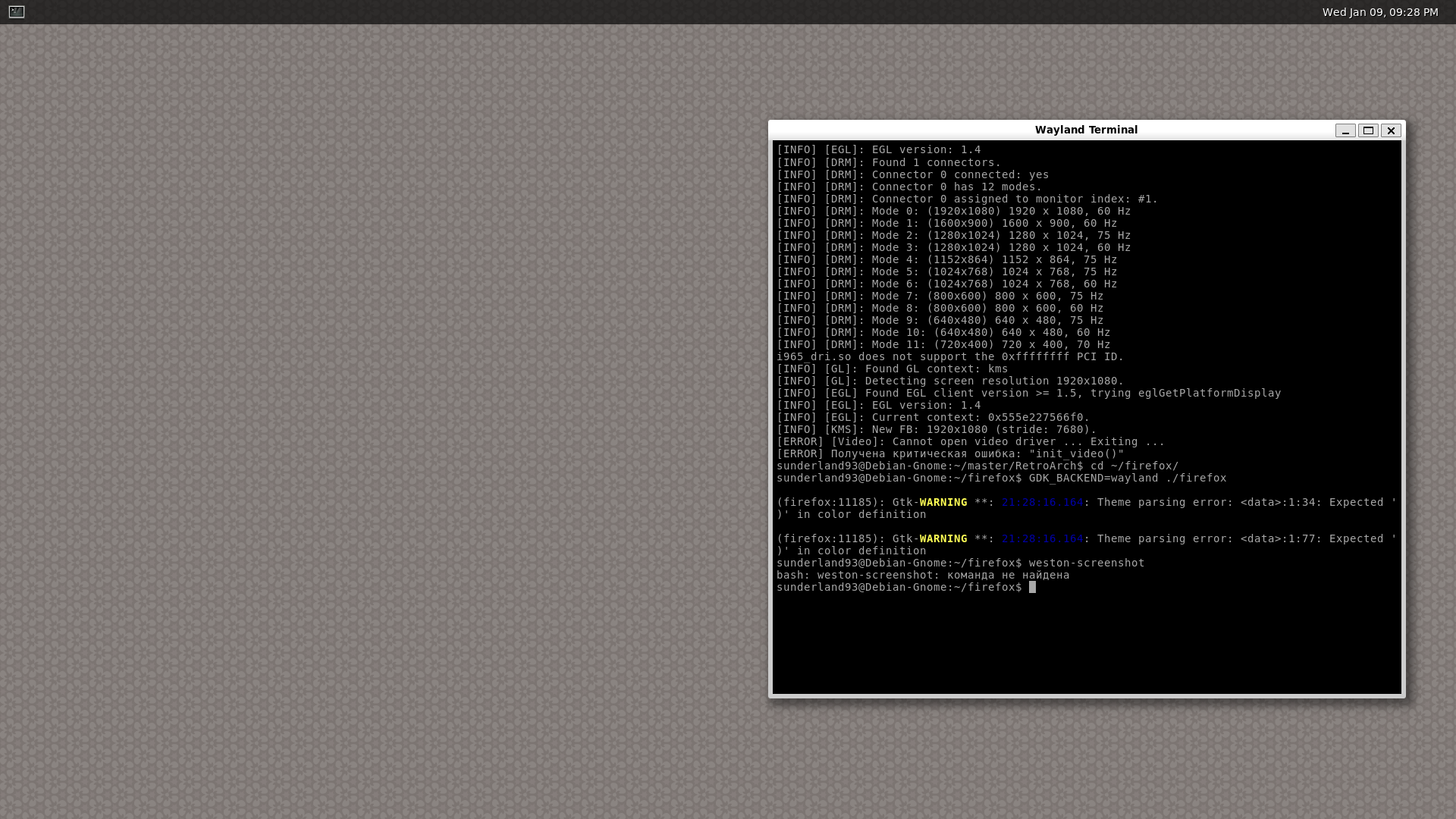Screen dimensions: 1456x819
Task: Click the 'Mode 11: (720x400)' line
Action: (943, 344)
